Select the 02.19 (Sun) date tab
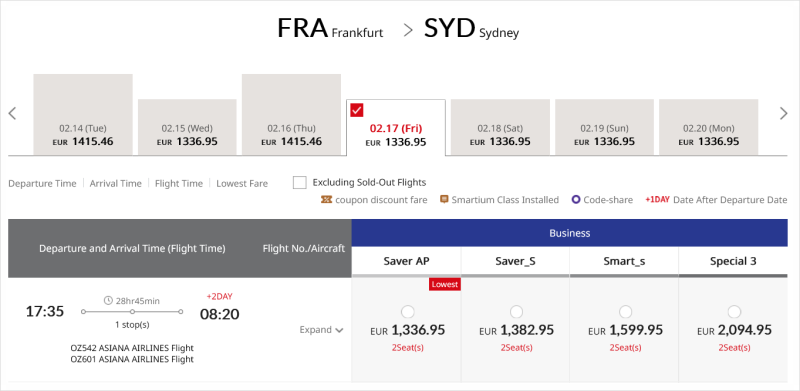Screen dimensions: 800x391 tap(605, 127)
